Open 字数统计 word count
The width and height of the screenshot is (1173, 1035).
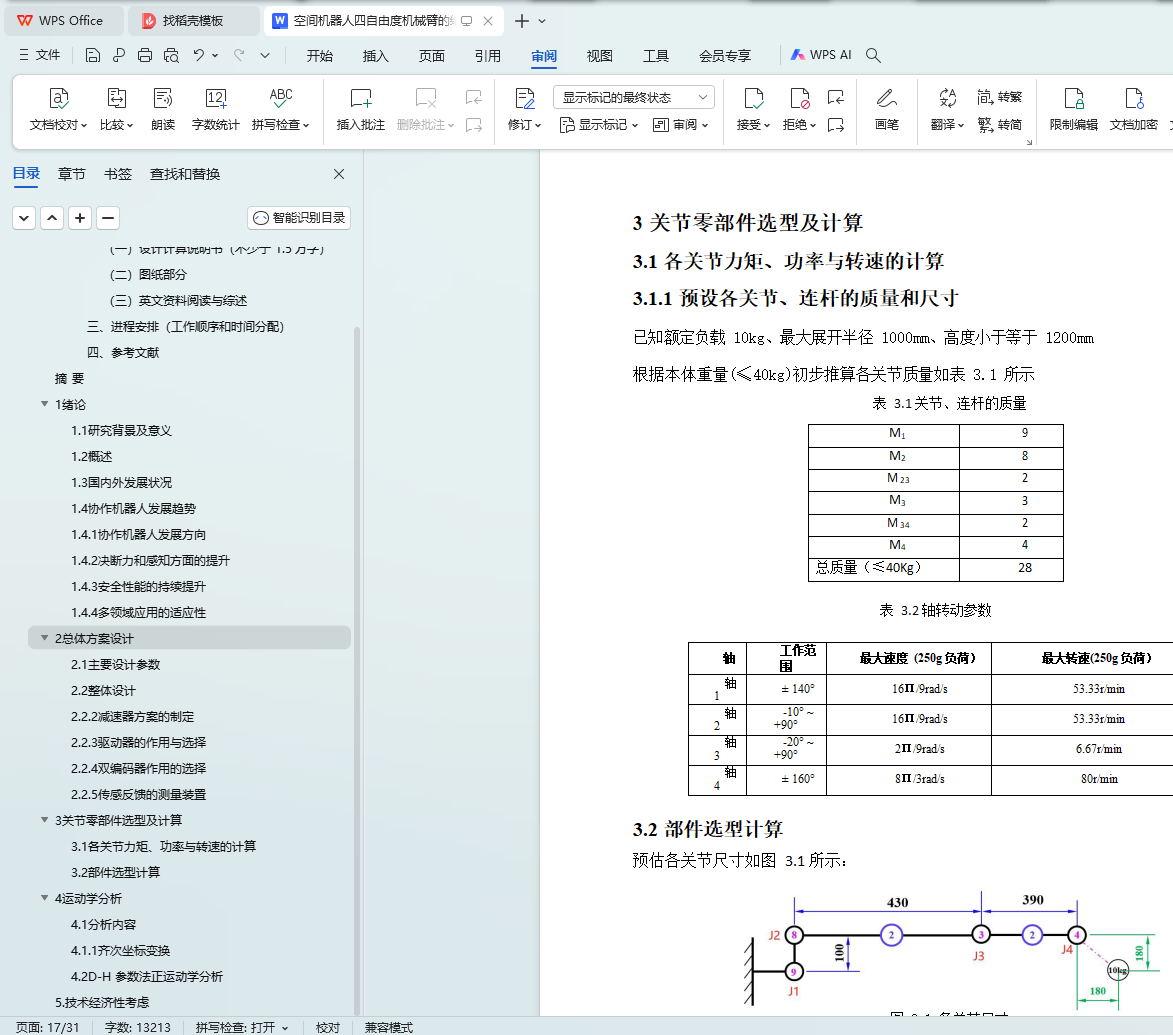[215, 109]
